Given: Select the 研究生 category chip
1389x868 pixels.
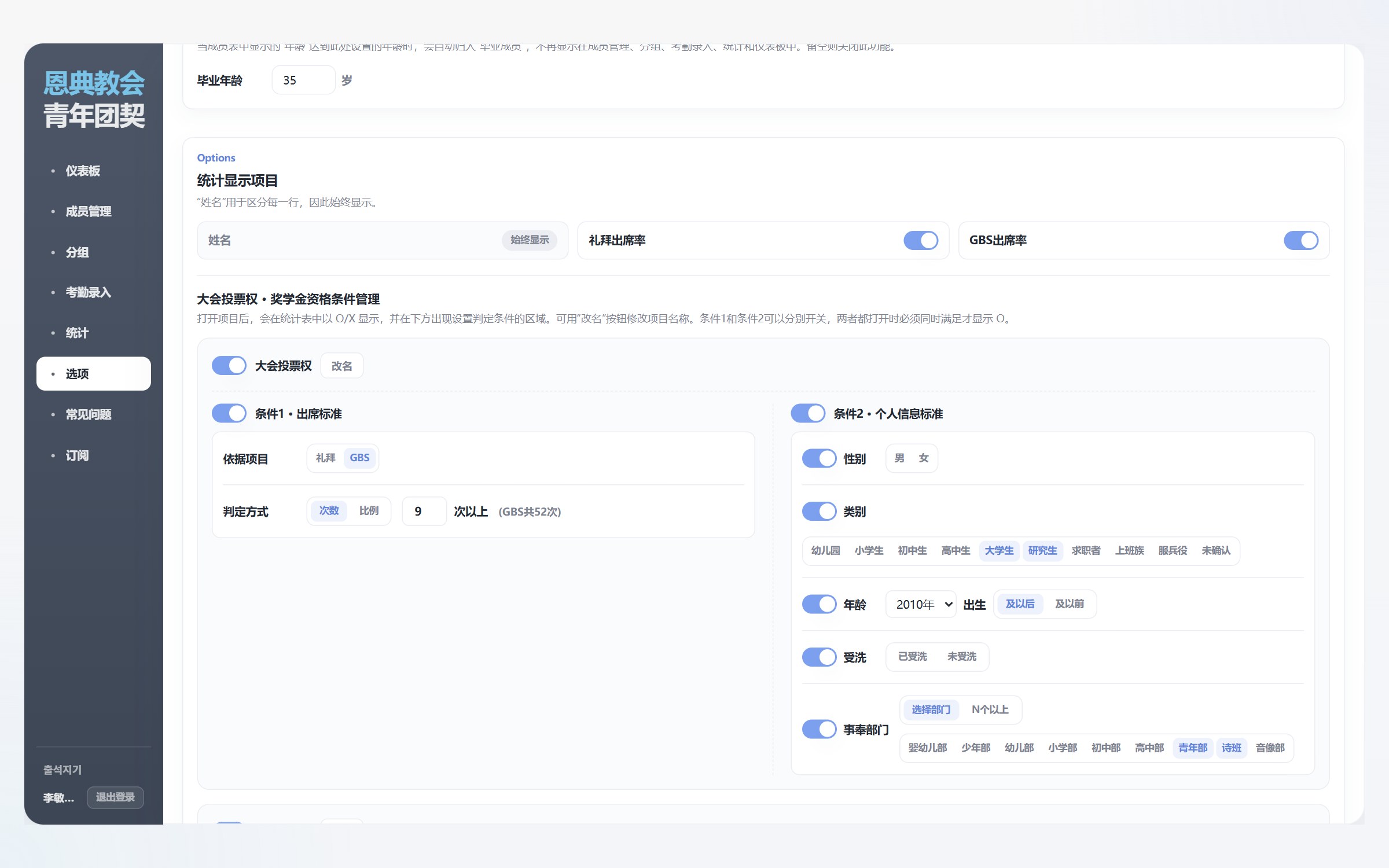Looking at the screenshot, I should 1042,550.
